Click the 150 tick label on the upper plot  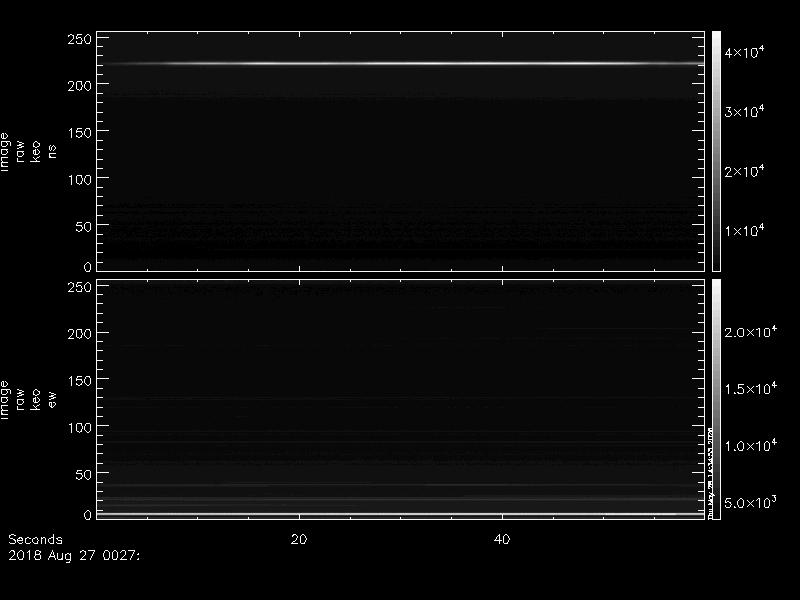click(80, 132)
